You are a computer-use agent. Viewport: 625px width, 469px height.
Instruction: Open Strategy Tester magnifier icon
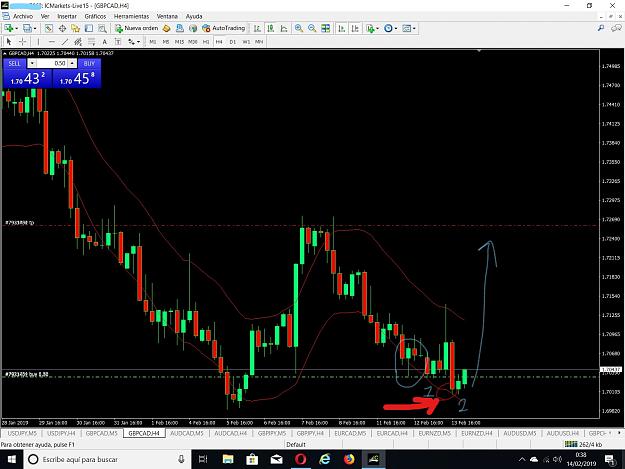click(x=102, y=28)
